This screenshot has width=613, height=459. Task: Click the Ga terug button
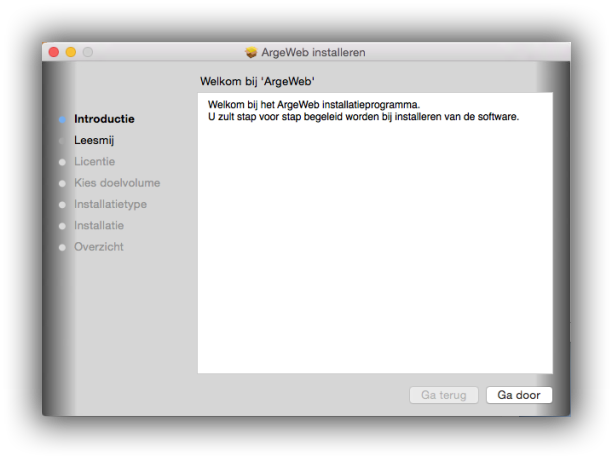(444, 395)
